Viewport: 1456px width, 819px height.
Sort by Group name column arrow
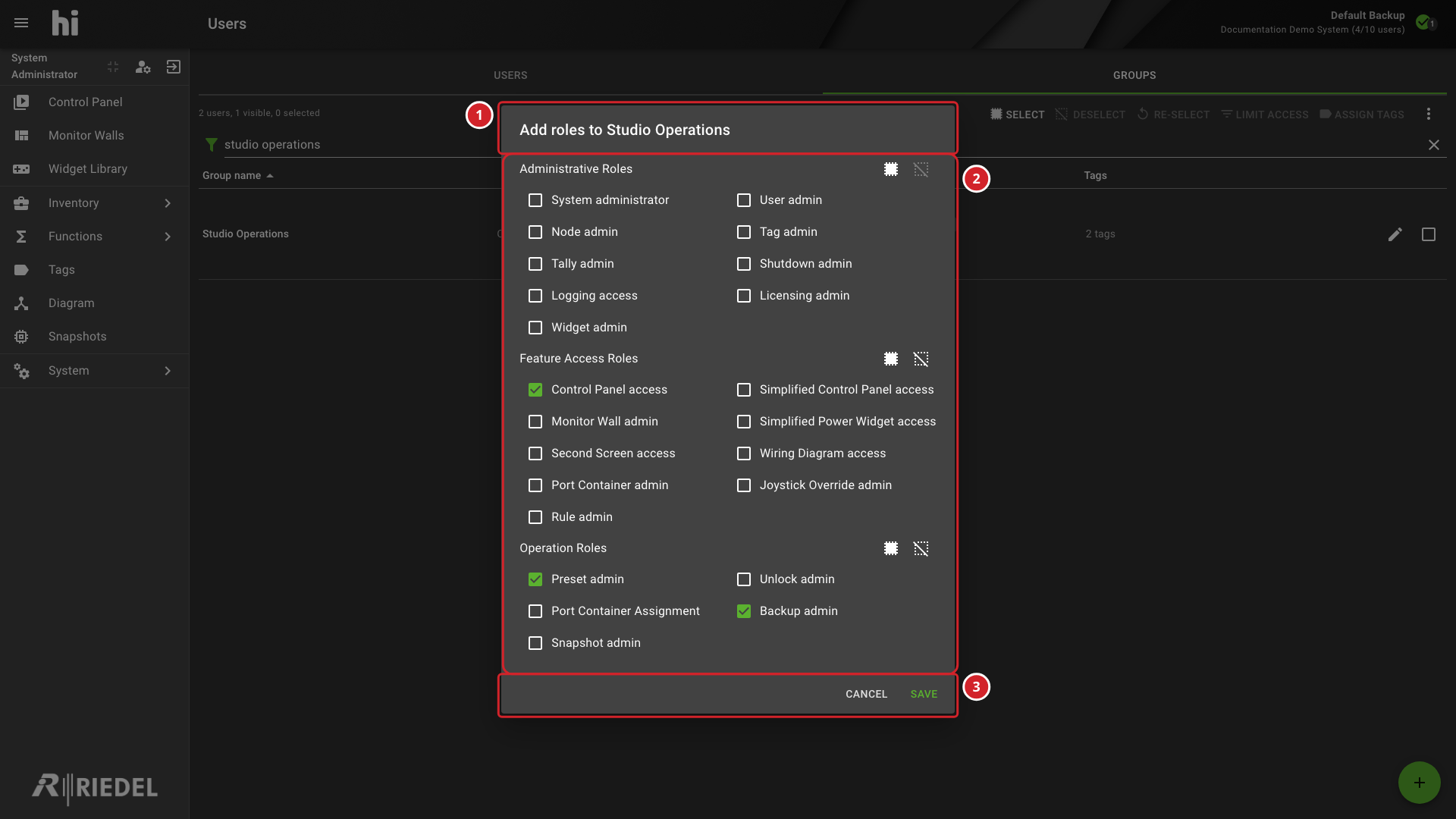point(270,176)
